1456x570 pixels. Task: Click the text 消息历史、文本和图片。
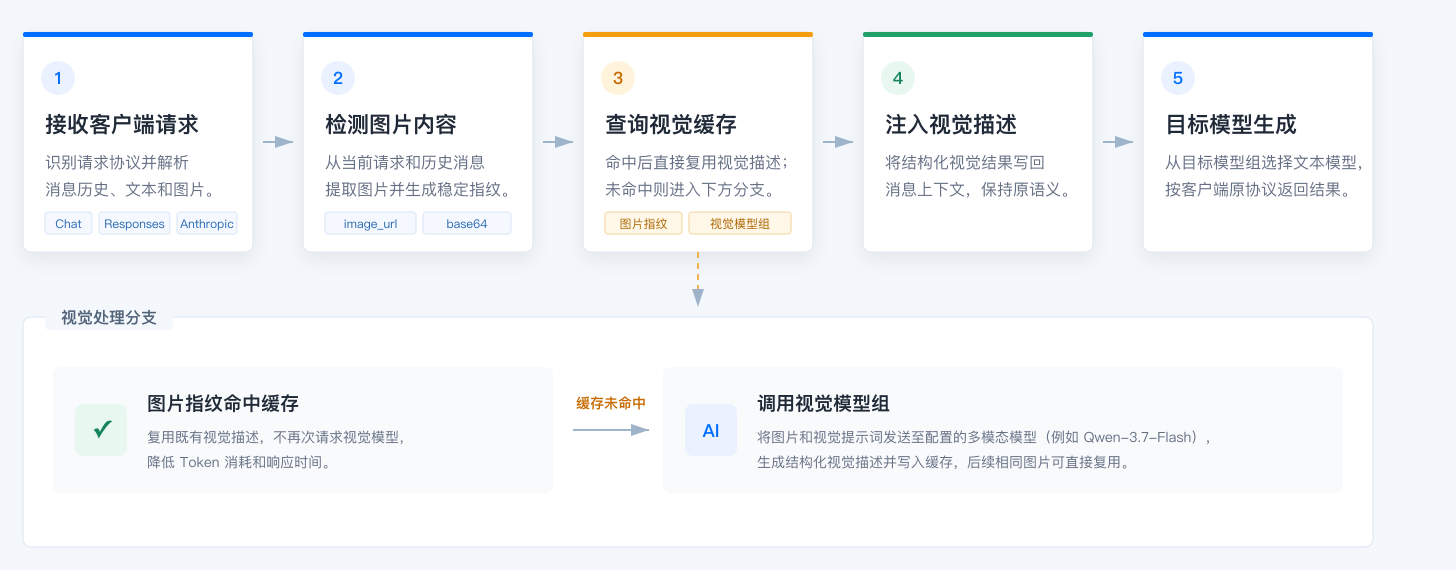click(x=130, y=189)
